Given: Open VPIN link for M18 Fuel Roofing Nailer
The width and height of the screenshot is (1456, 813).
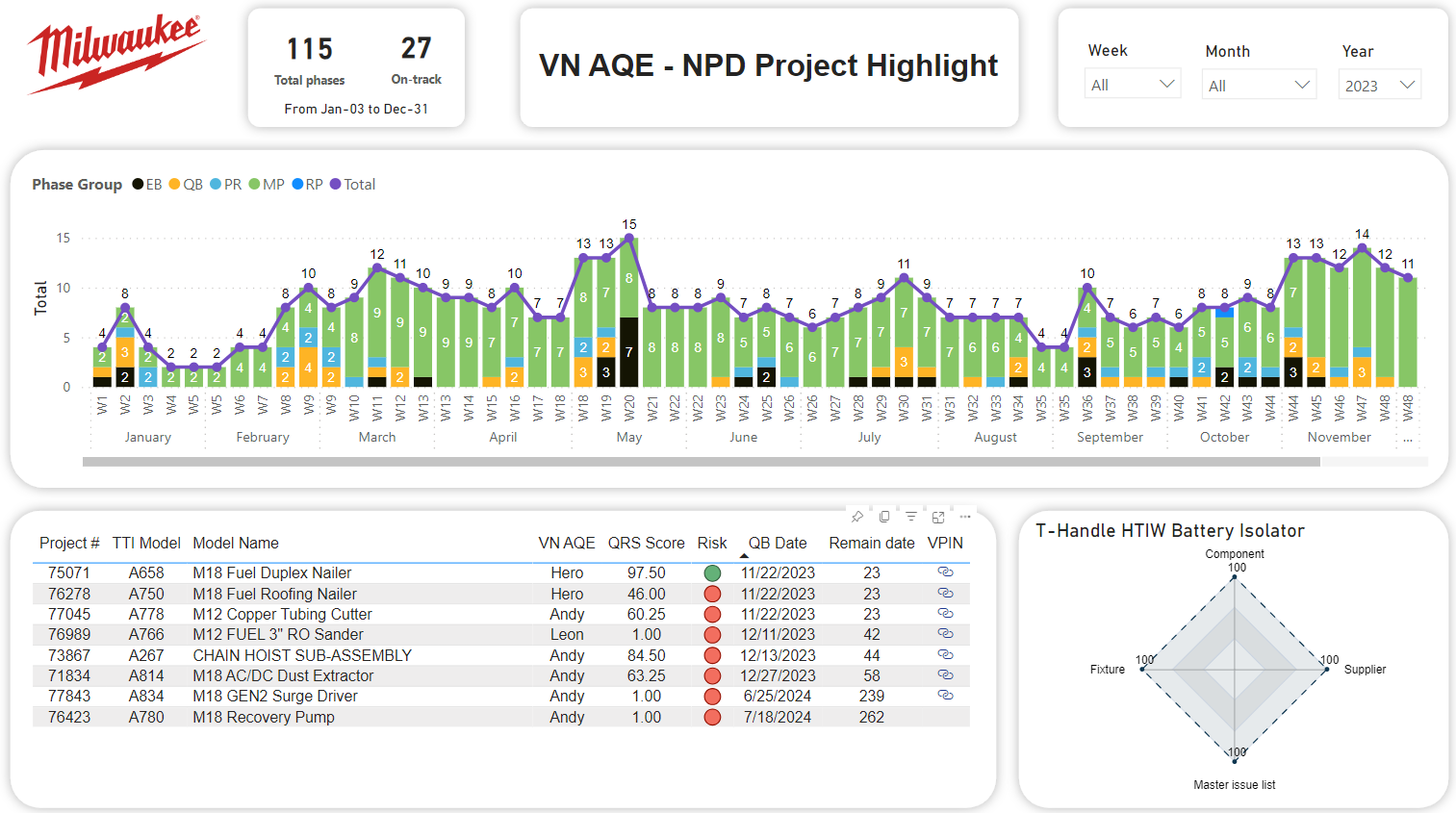Looking at the screenshot, I should click(x=945, y=594).
